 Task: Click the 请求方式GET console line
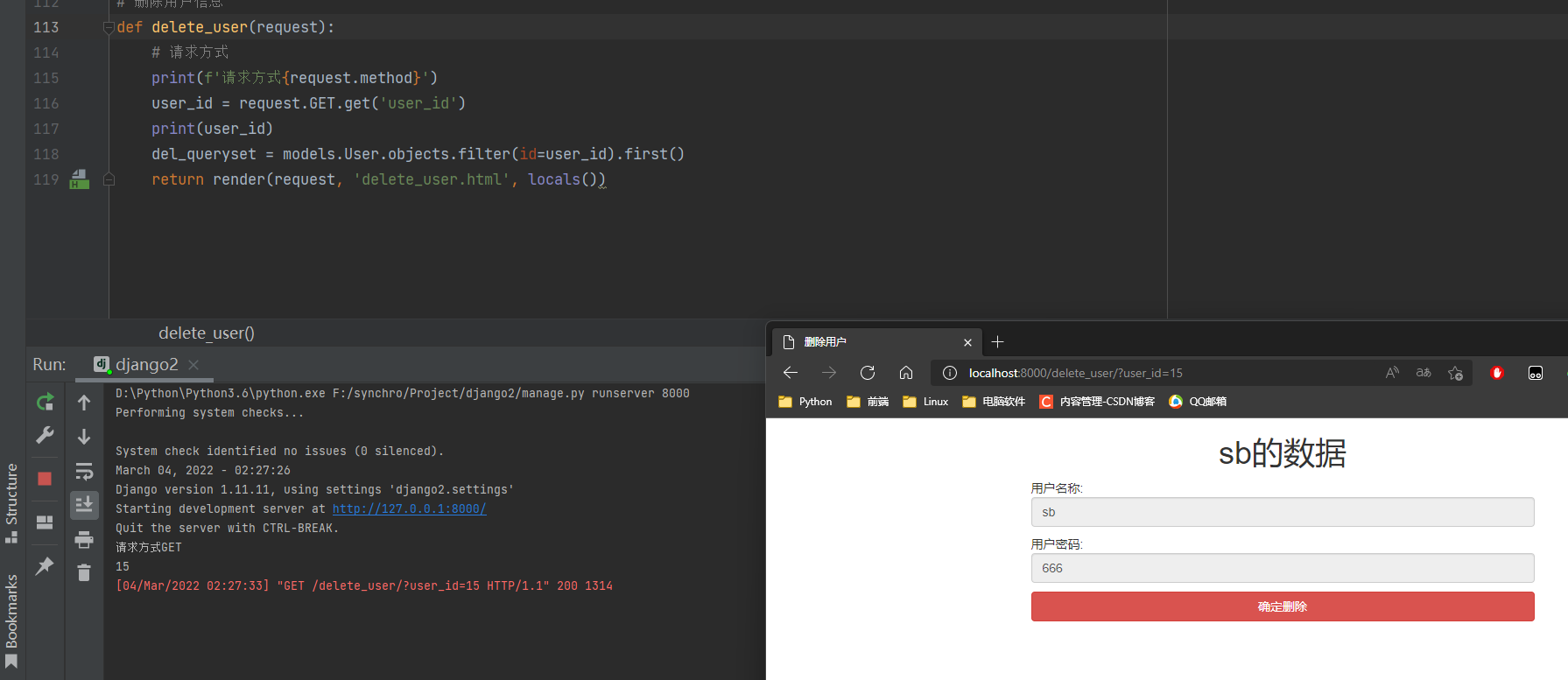(149, 547)
